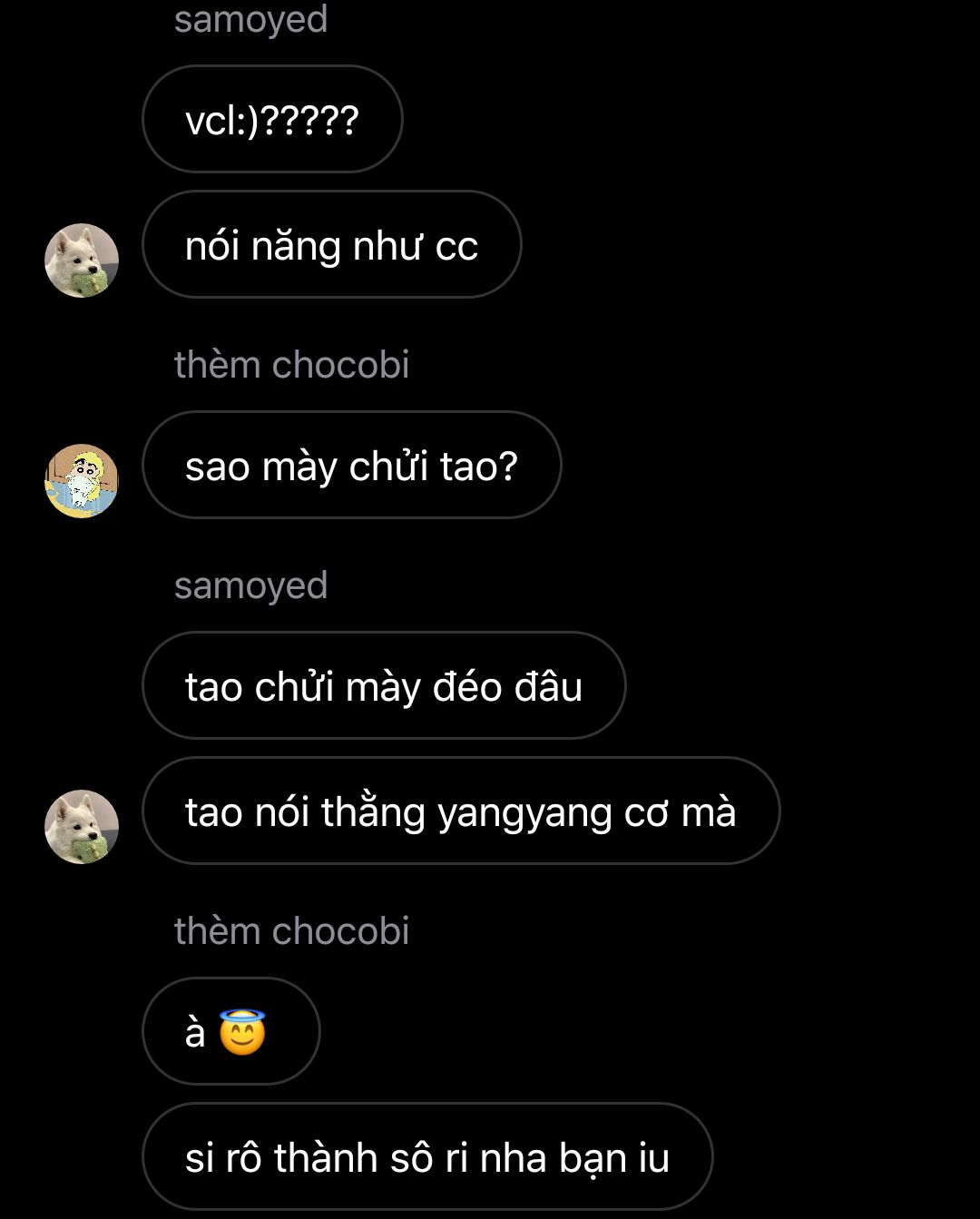This screenshot has width=980, height=1219.
Task: Open the samoyed name above "tao chửi mày đéo đâu"
Action: pos(250,585)
